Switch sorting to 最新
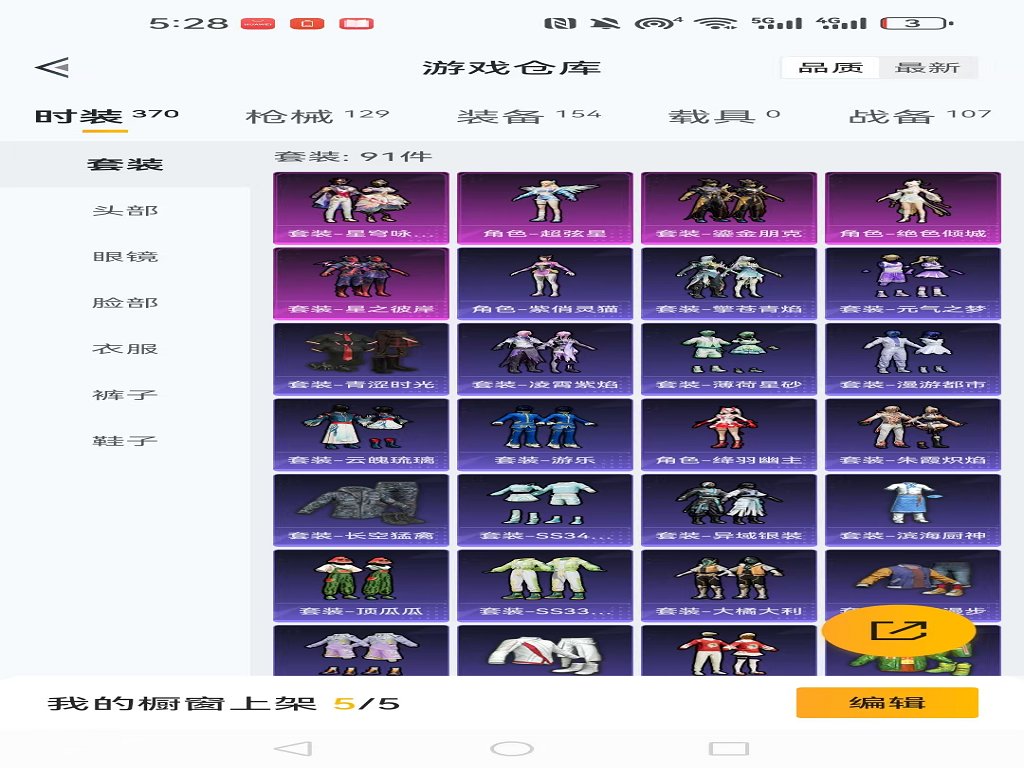This screenshot has width=1024, height=768. click(927, 67)
